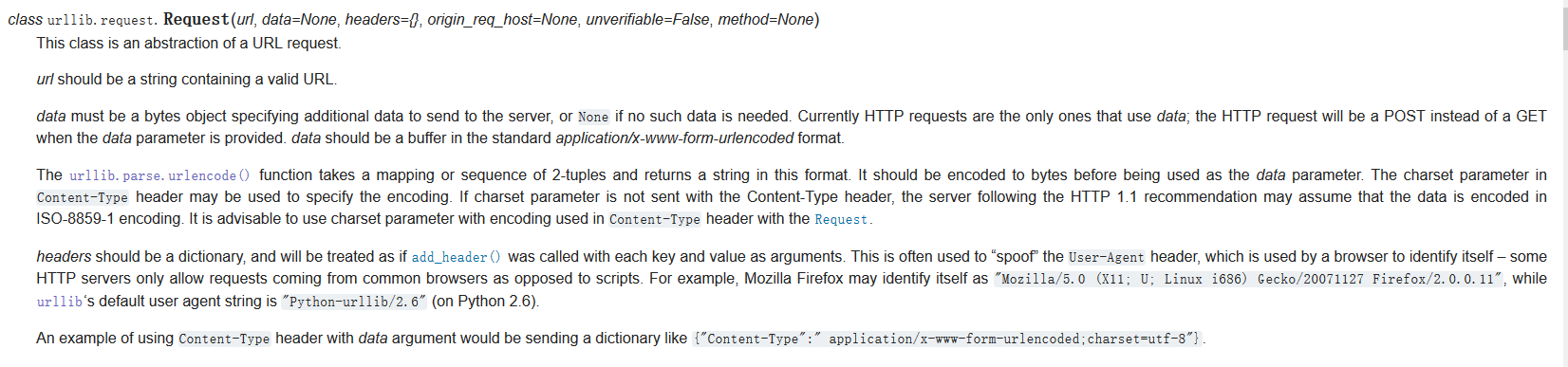Click the urllib.request module prefix in signature
This screenshot has height=367, width=1568.
point(102,20)
